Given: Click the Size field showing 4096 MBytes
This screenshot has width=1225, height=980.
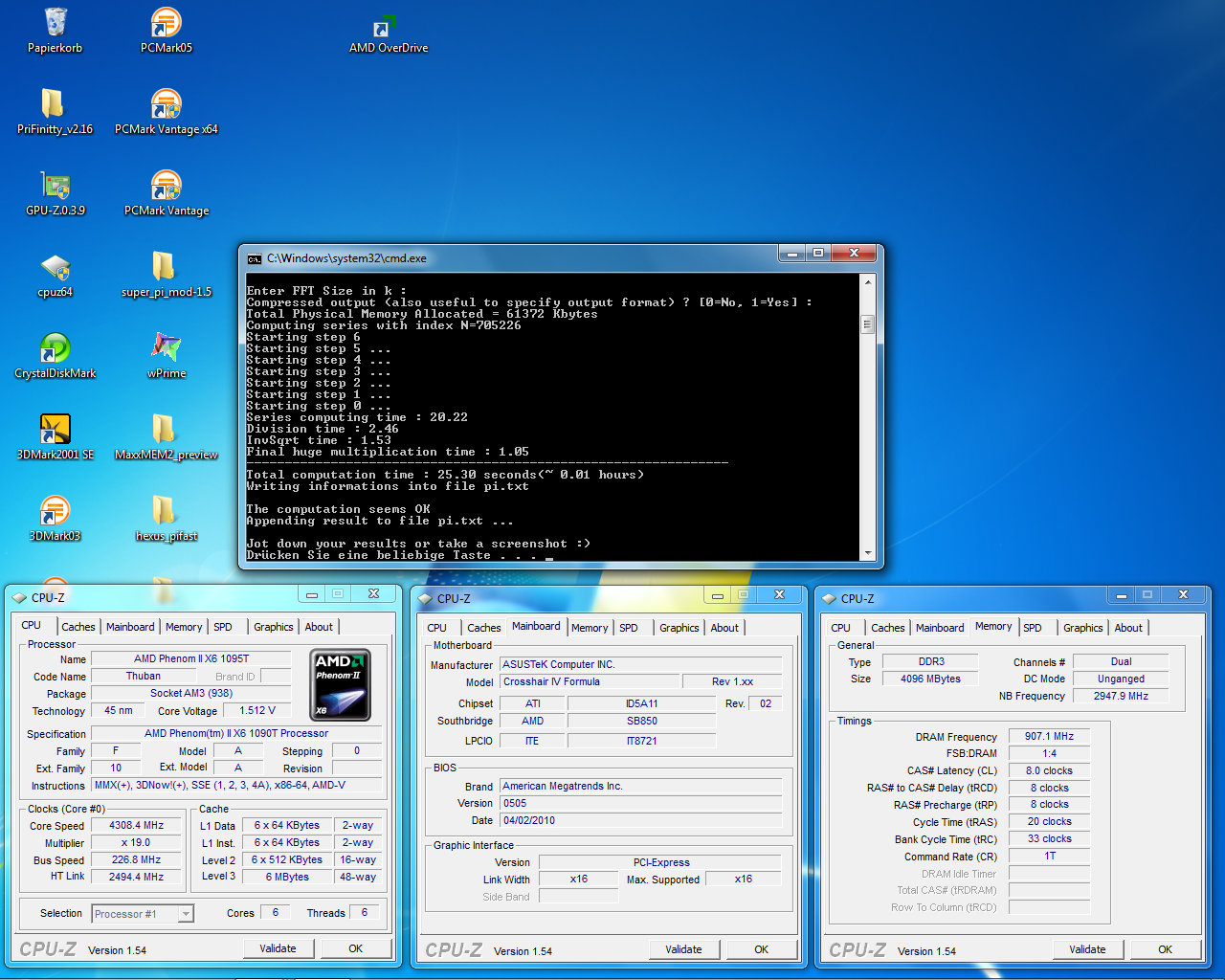Looking at the screenshot, I should point(930,679).
